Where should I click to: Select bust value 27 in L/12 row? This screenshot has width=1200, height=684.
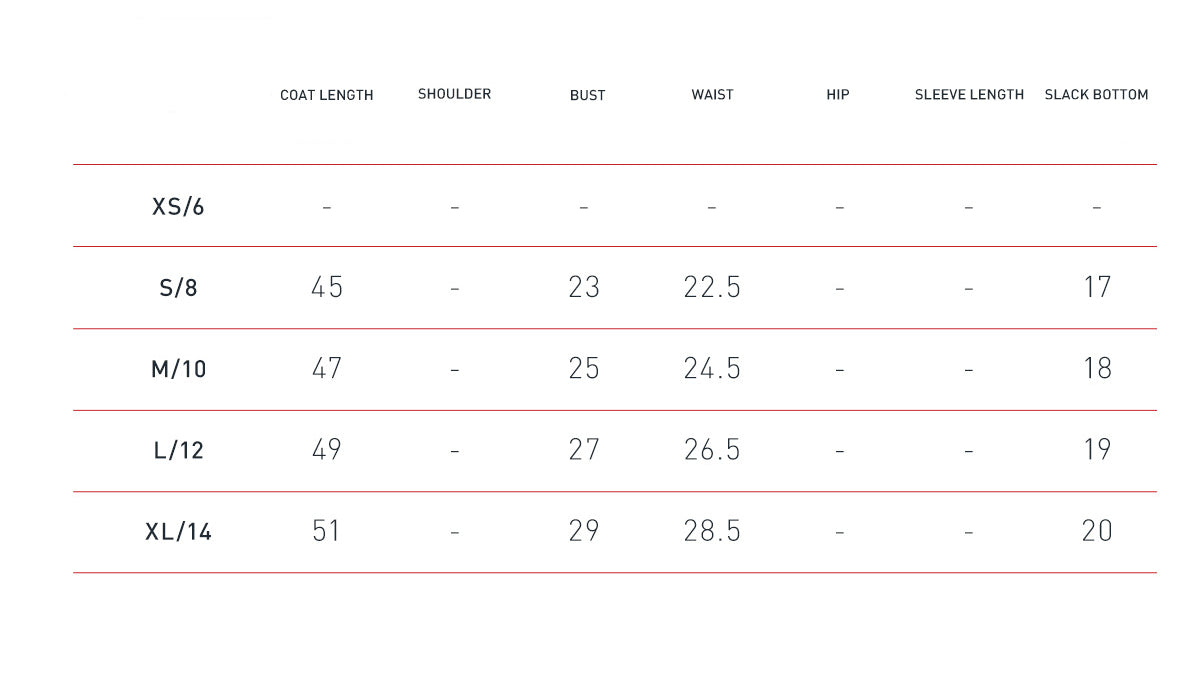(584, 450)
